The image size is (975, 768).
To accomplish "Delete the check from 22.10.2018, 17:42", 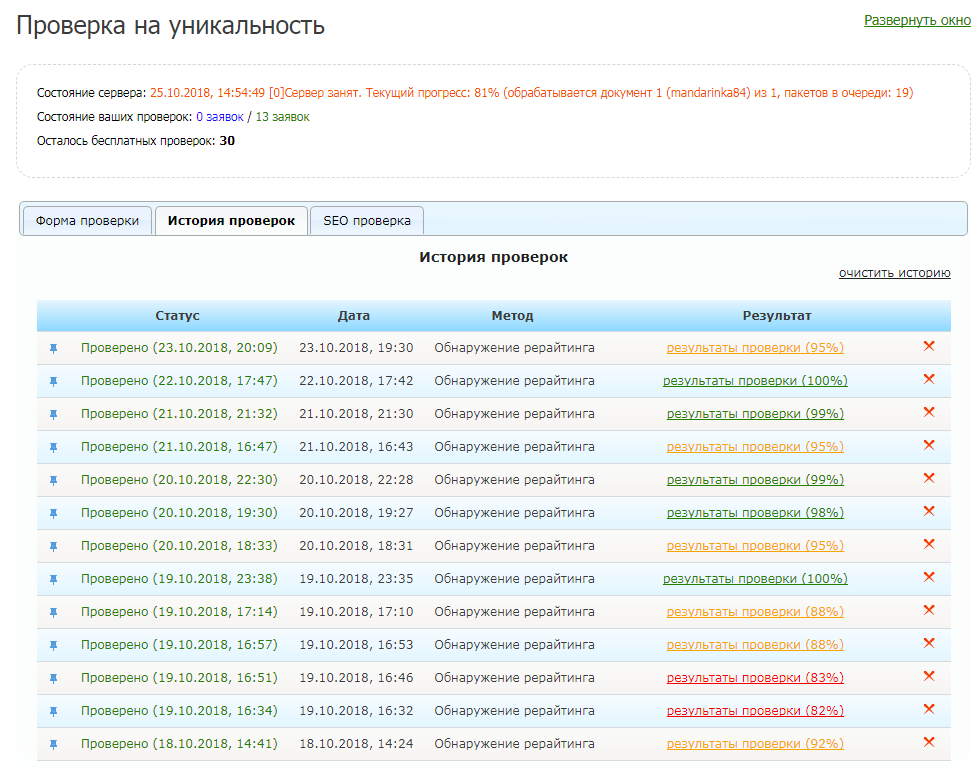I will [x=929, y=379].
